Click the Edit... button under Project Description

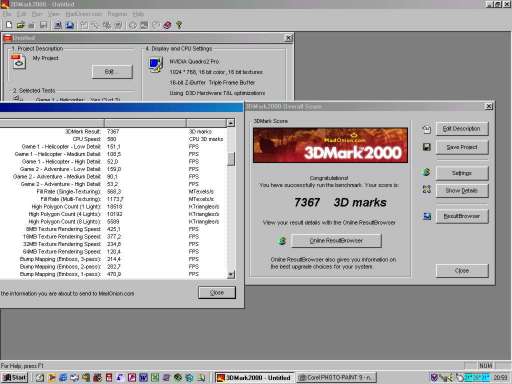pos(112,72)
